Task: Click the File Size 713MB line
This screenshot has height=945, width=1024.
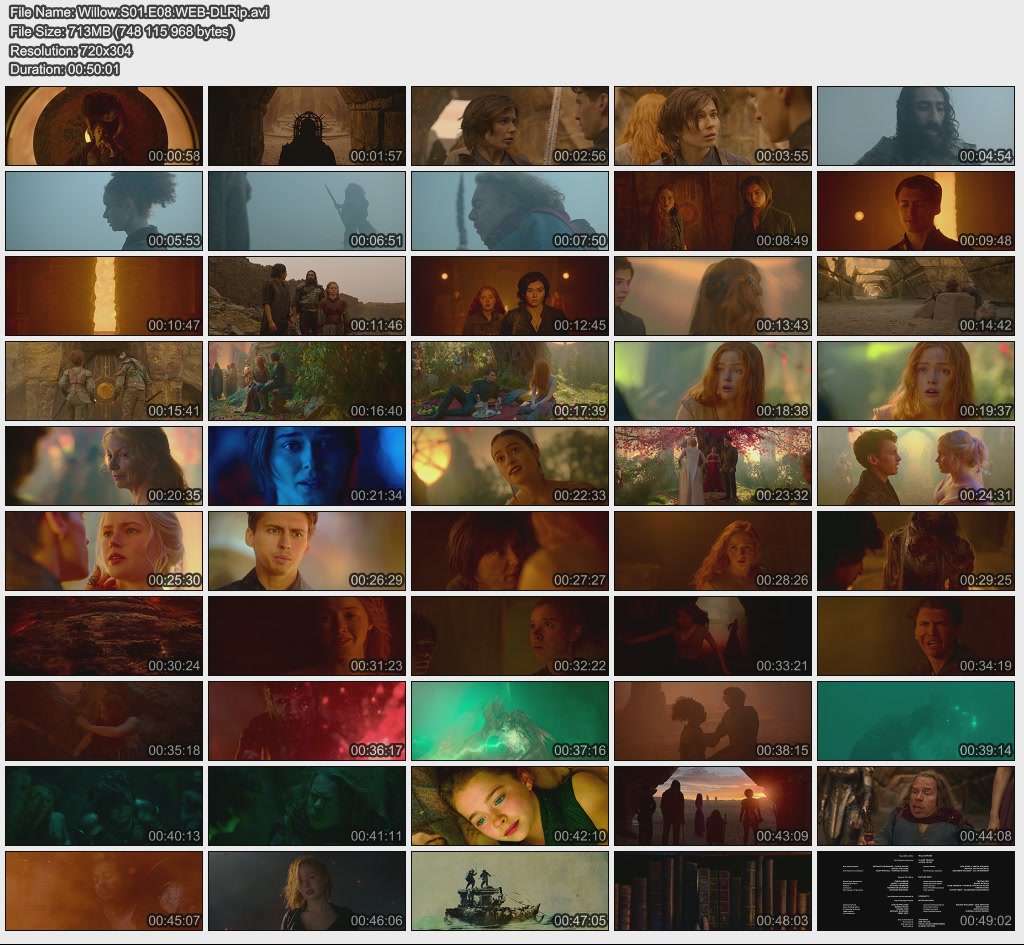Action: 121,31
